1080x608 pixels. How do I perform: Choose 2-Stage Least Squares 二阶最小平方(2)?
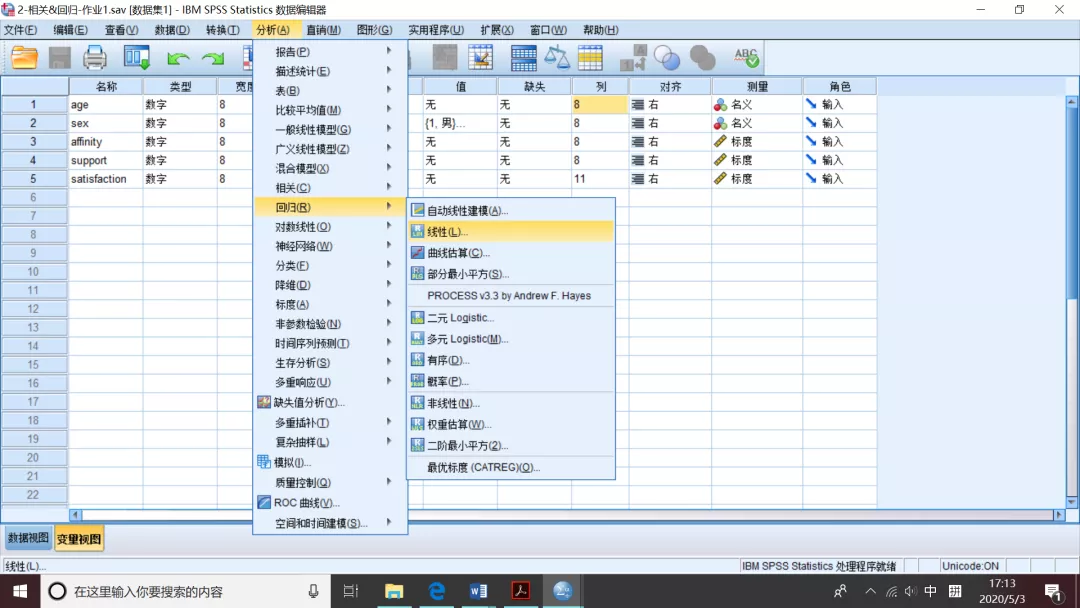(511, 446)
